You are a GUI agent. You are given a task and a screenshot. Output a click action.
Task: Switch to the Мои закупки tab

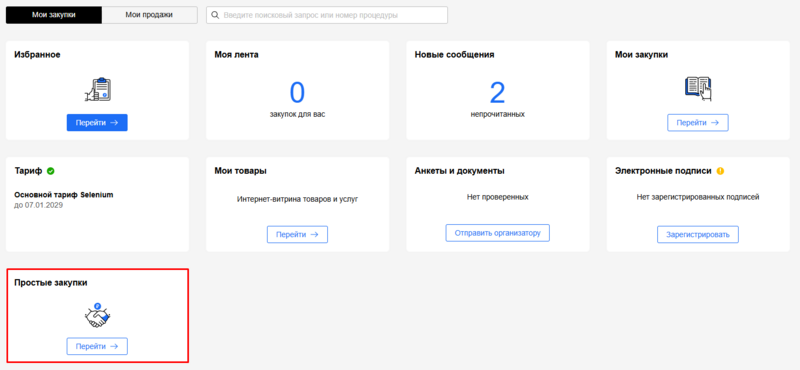click(54, 15)
